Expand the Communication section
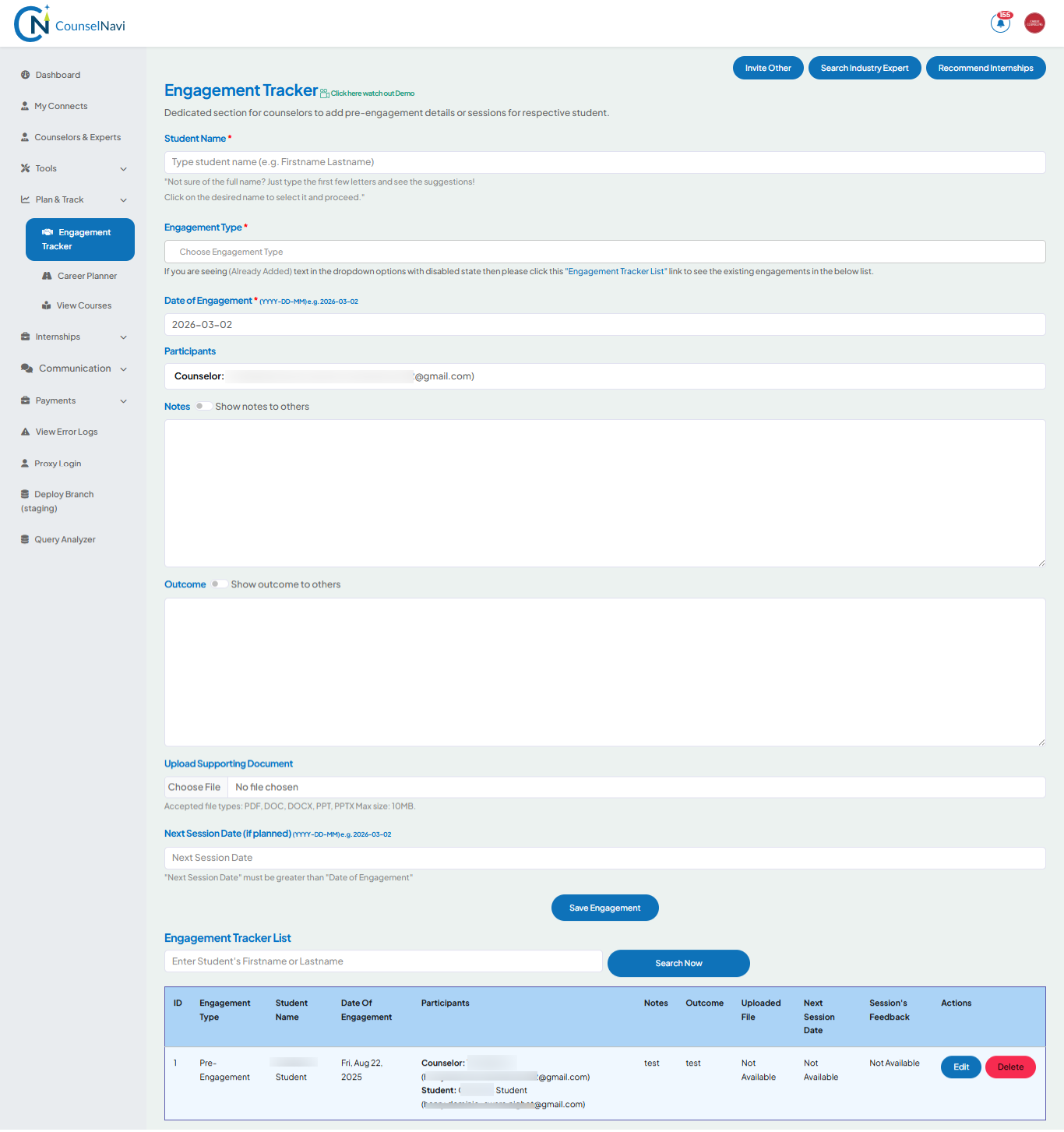1064x1132 pixels. (73, 368)
